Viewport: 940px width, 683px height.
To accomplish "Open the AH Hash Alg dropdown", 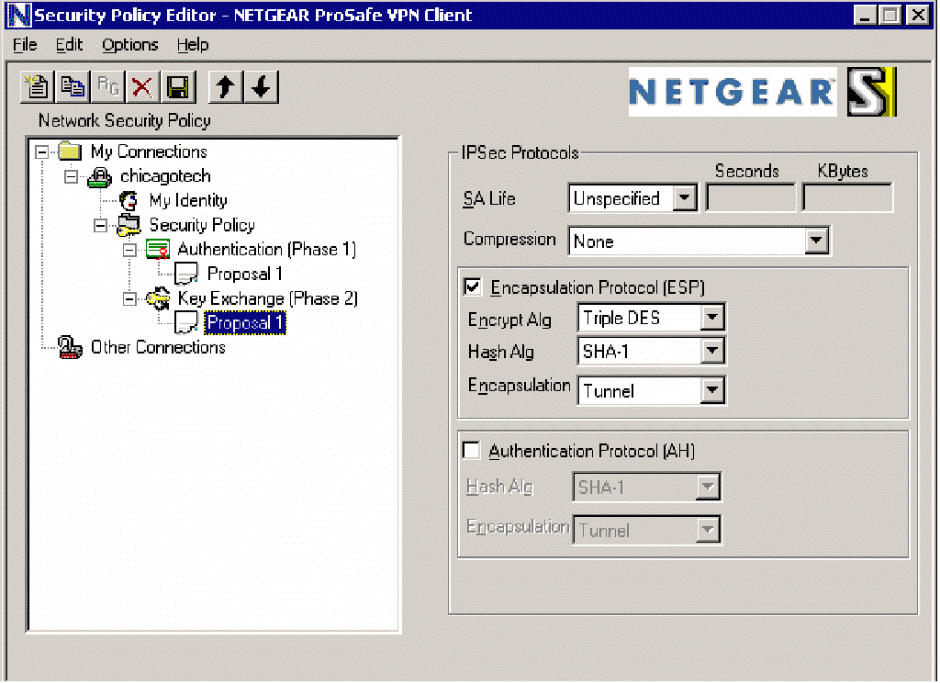I will coord(707,486).
